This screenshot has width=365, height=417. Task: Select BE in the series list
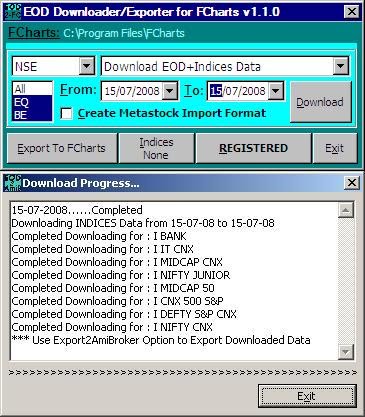click(32, 115)
